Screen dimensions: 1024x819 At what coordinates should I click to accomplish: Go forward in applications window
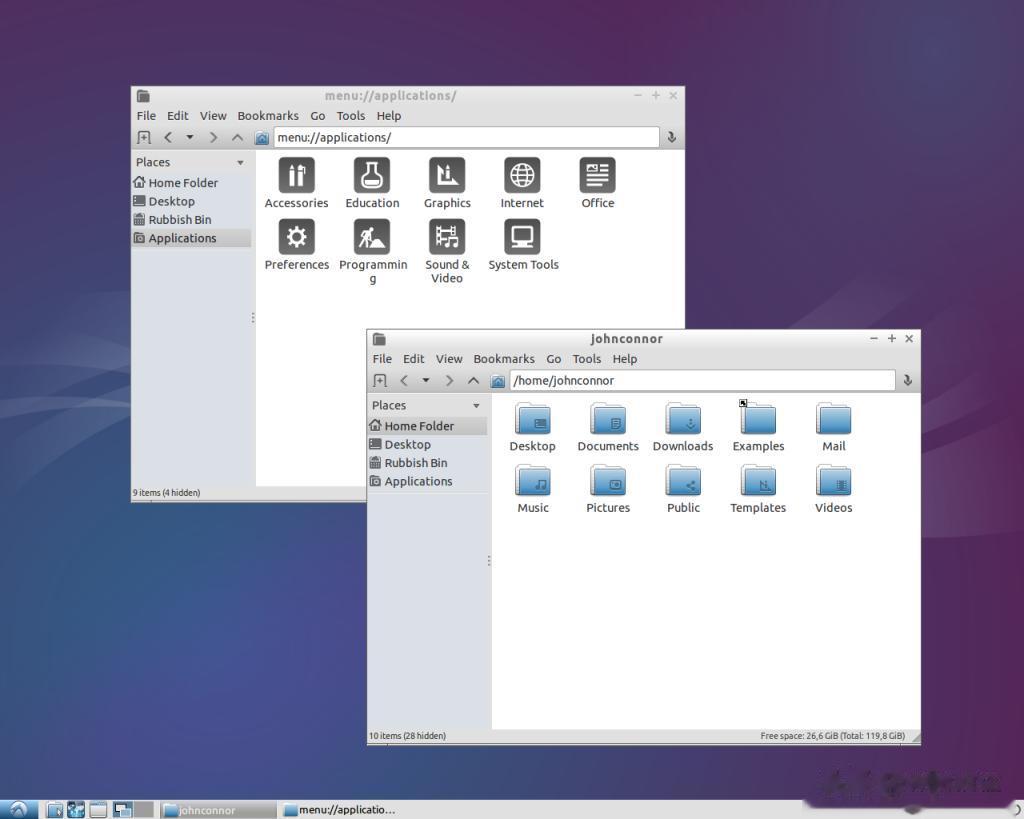(x=213, y=137)
